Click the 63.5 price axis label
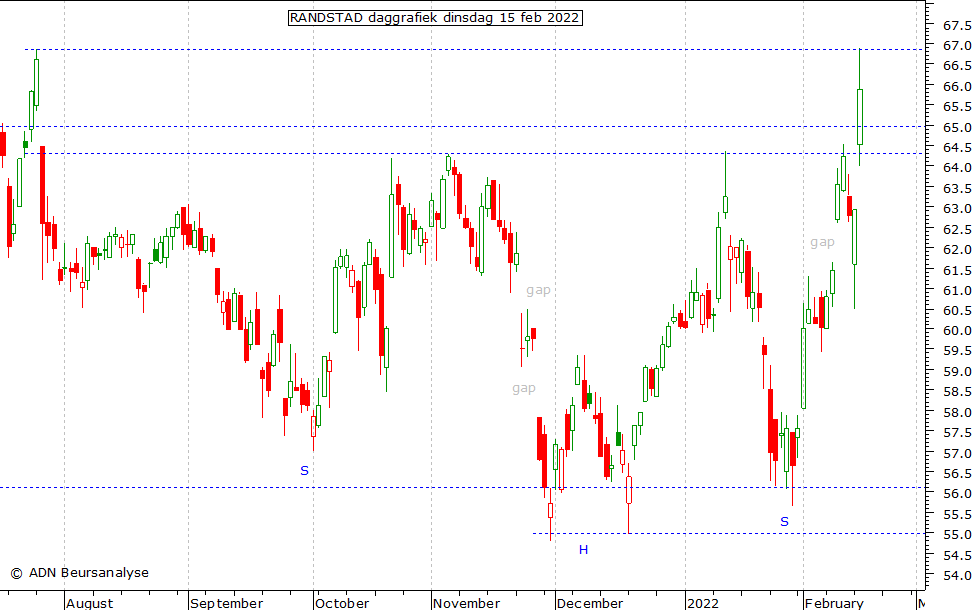 957,188
